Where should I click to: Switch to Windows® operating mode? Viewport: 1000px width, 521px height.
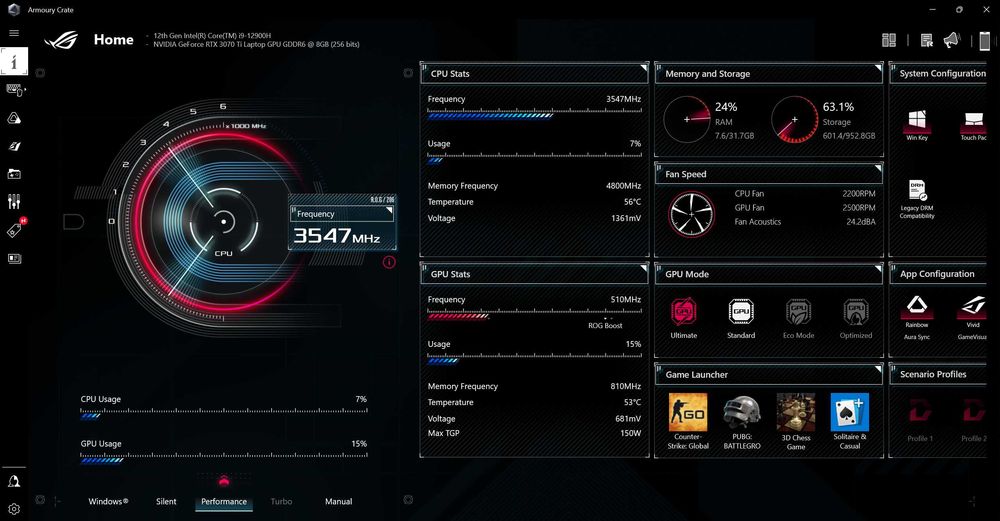point(108,501)
